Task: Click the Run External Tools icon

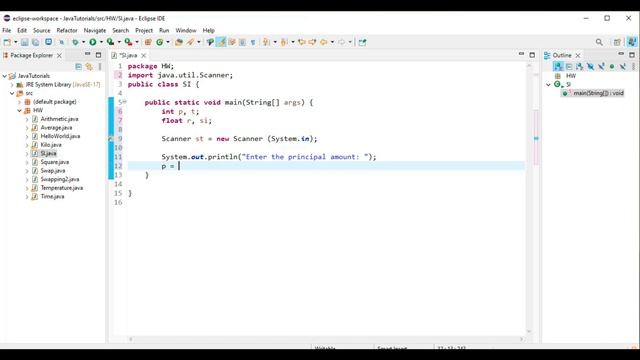Action: coord(128,42)
